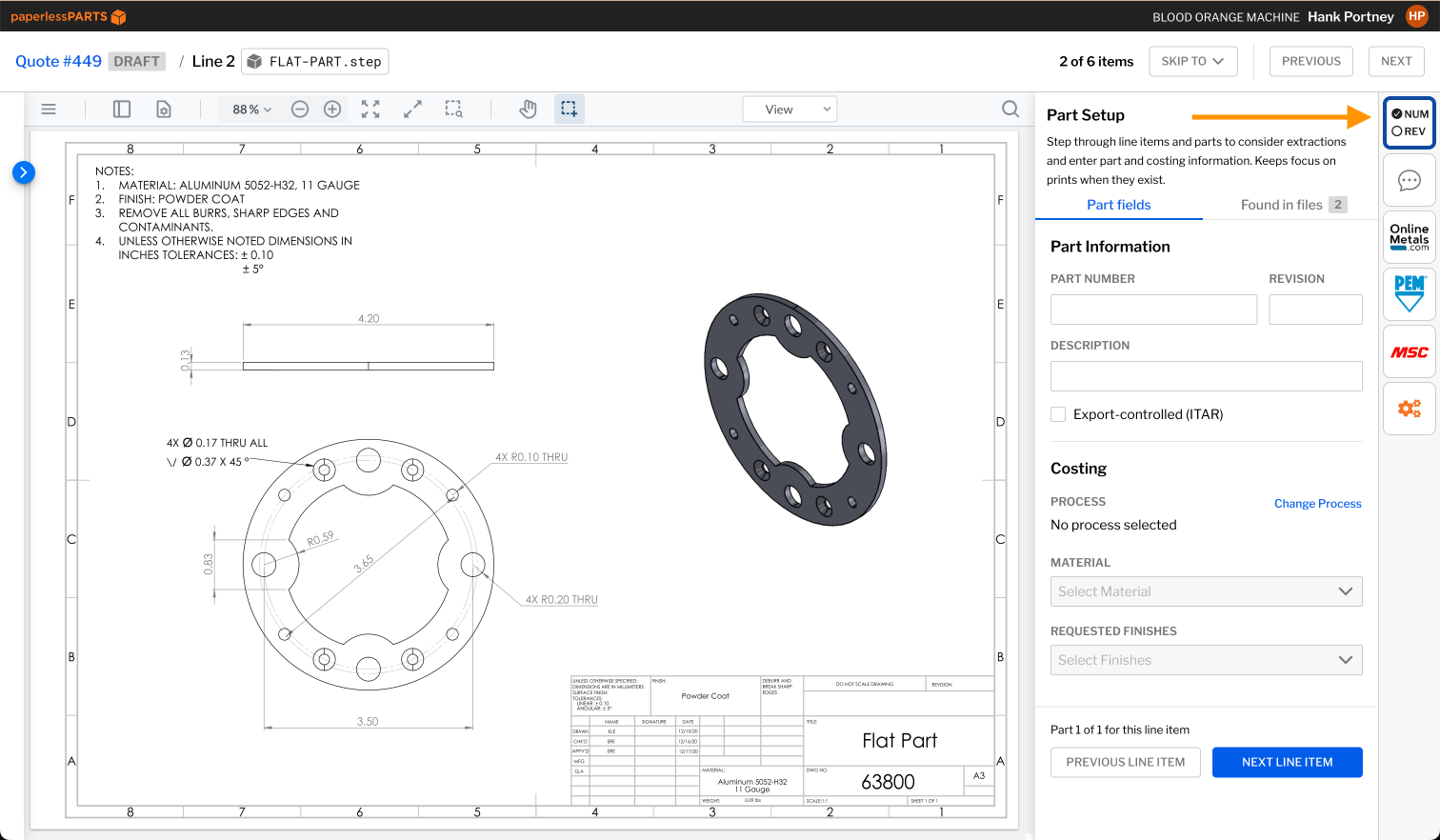The width and height of the screenshot is (1440, 840).
Task: Open the Quote #449 link
Action: (x=58, y=61)
